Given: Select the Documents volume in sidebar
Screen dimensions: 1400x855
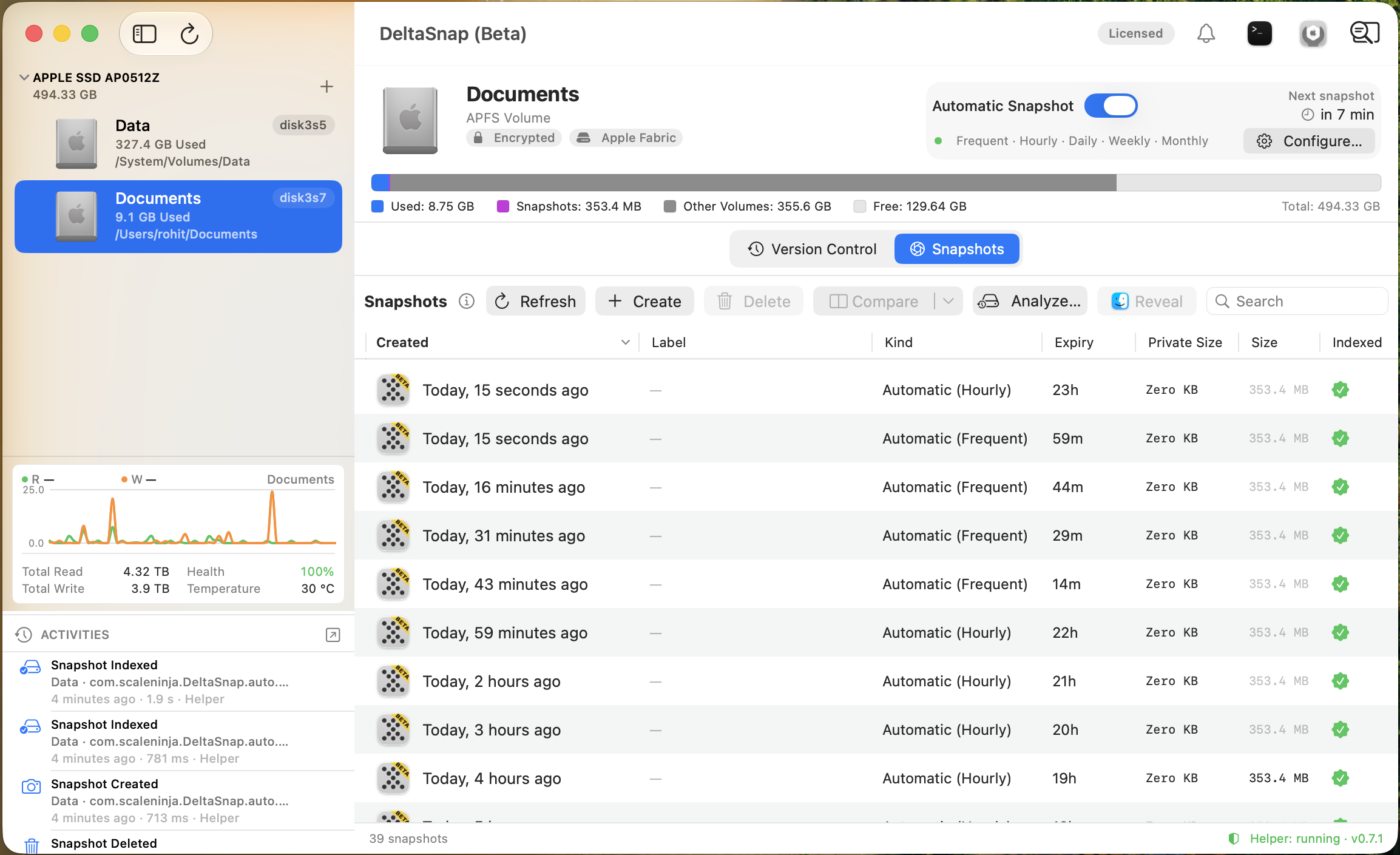Looking at the screenshot, I should 178,217.
